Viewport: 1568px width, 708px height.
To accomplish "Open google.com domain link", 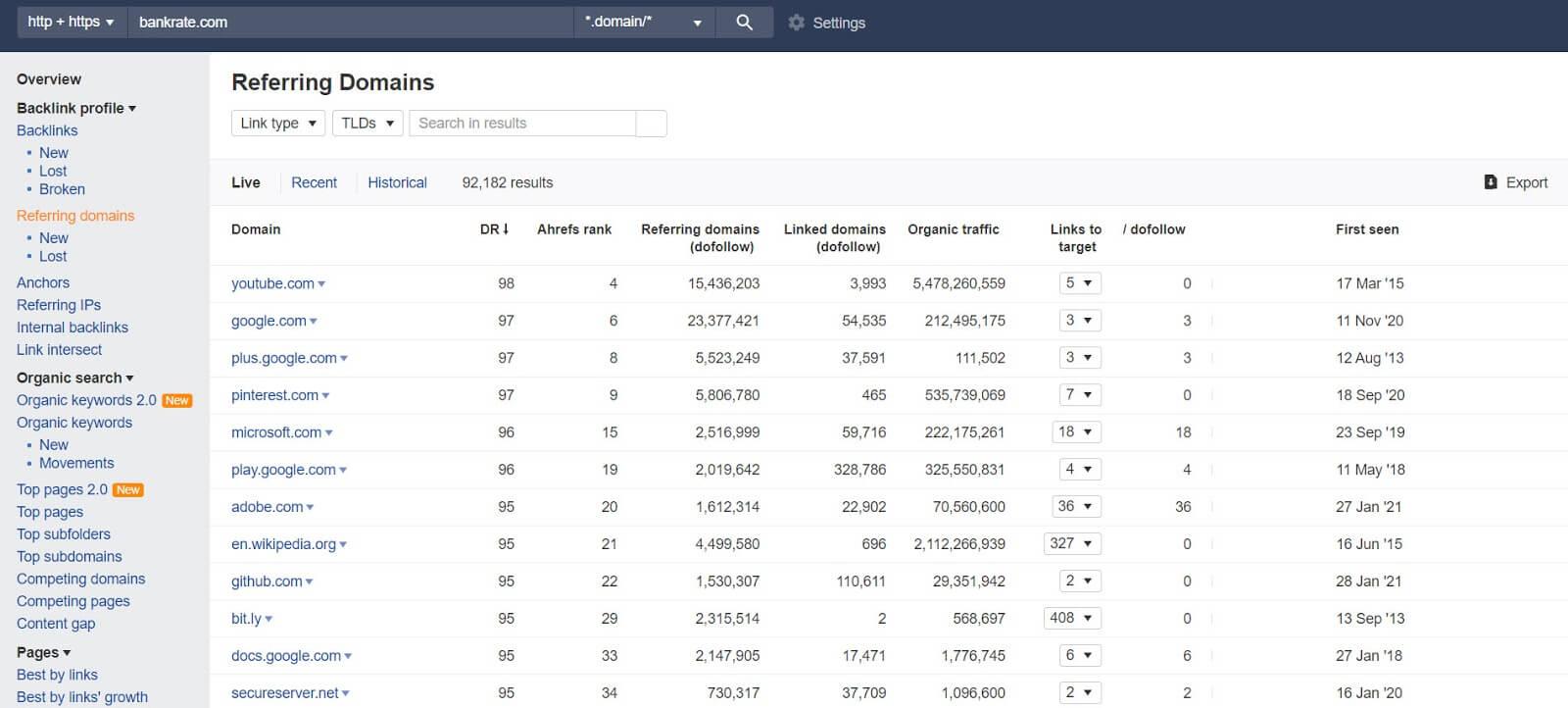I will (x=269, y=321).
